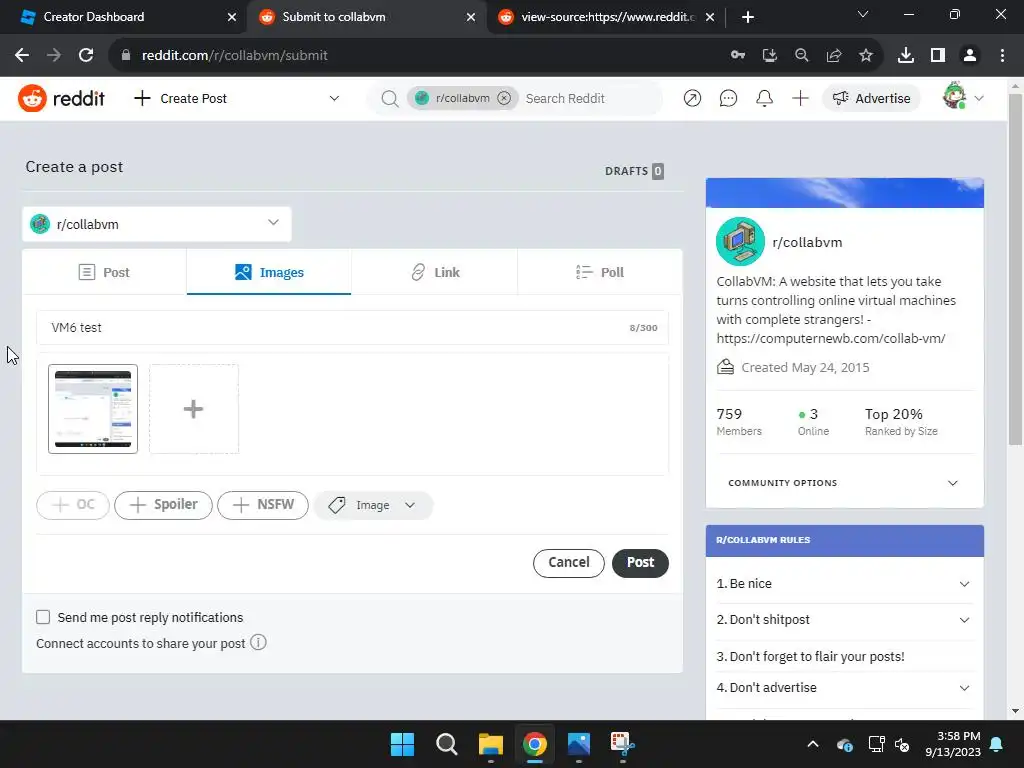This screenshot has height=768, width=1024.
Task: Go back with Chrome back arrow
Action: [22, 56]
